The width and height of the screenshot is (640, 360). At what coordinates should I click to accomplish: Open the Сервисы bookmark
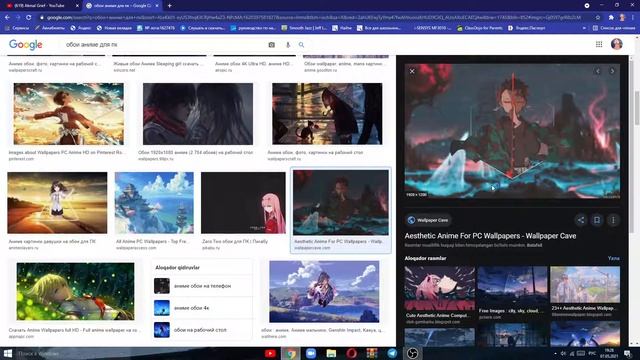pyautogui.click(x=17, y=28)
